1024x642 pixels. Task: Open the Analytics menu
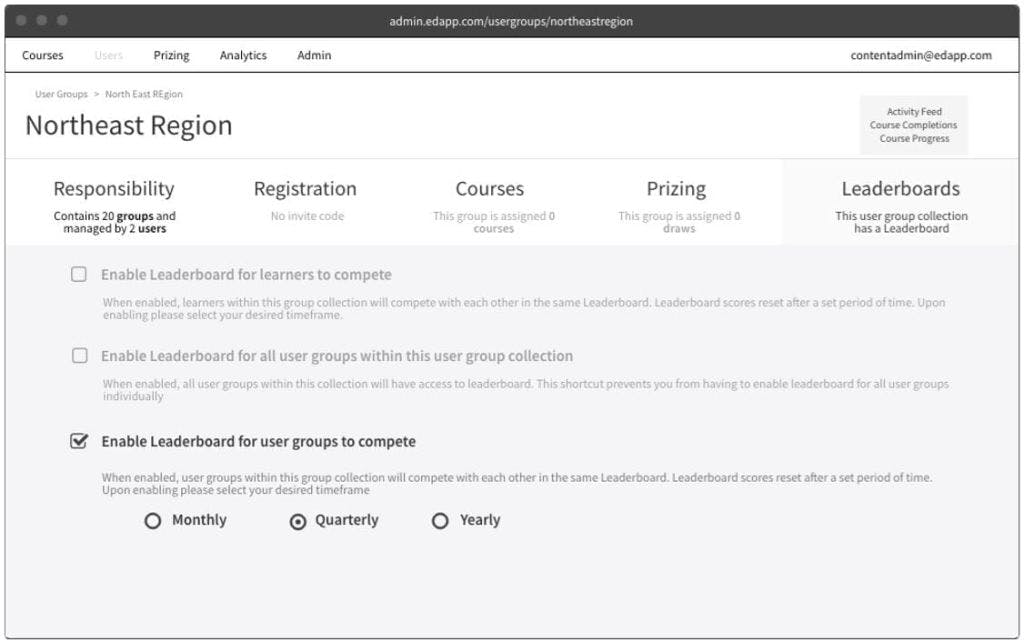coord(243,56)
